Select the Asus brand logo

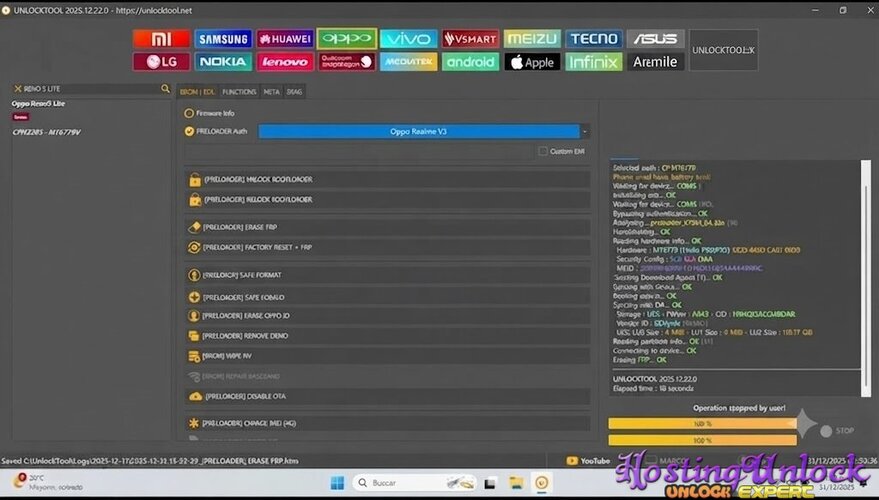click(655, 39)
